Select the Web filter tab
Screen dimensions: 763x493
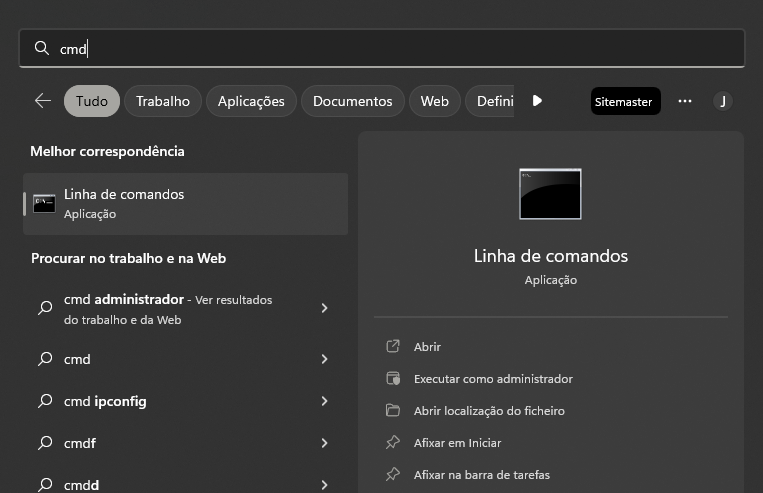(x=434, y=101)
